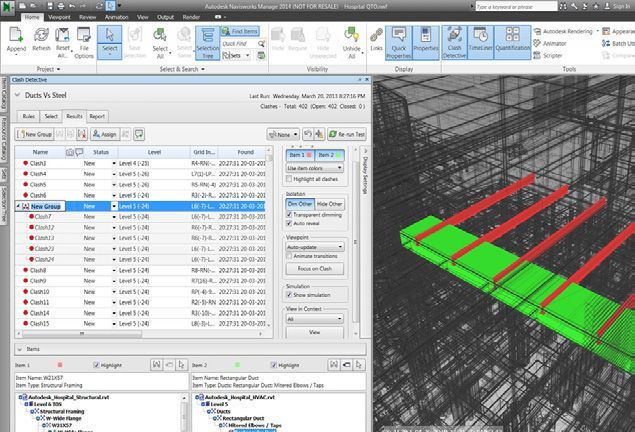Toggle Dim Other isolation button
This screenshot has height=432, width=635.
tap(300, 204)
